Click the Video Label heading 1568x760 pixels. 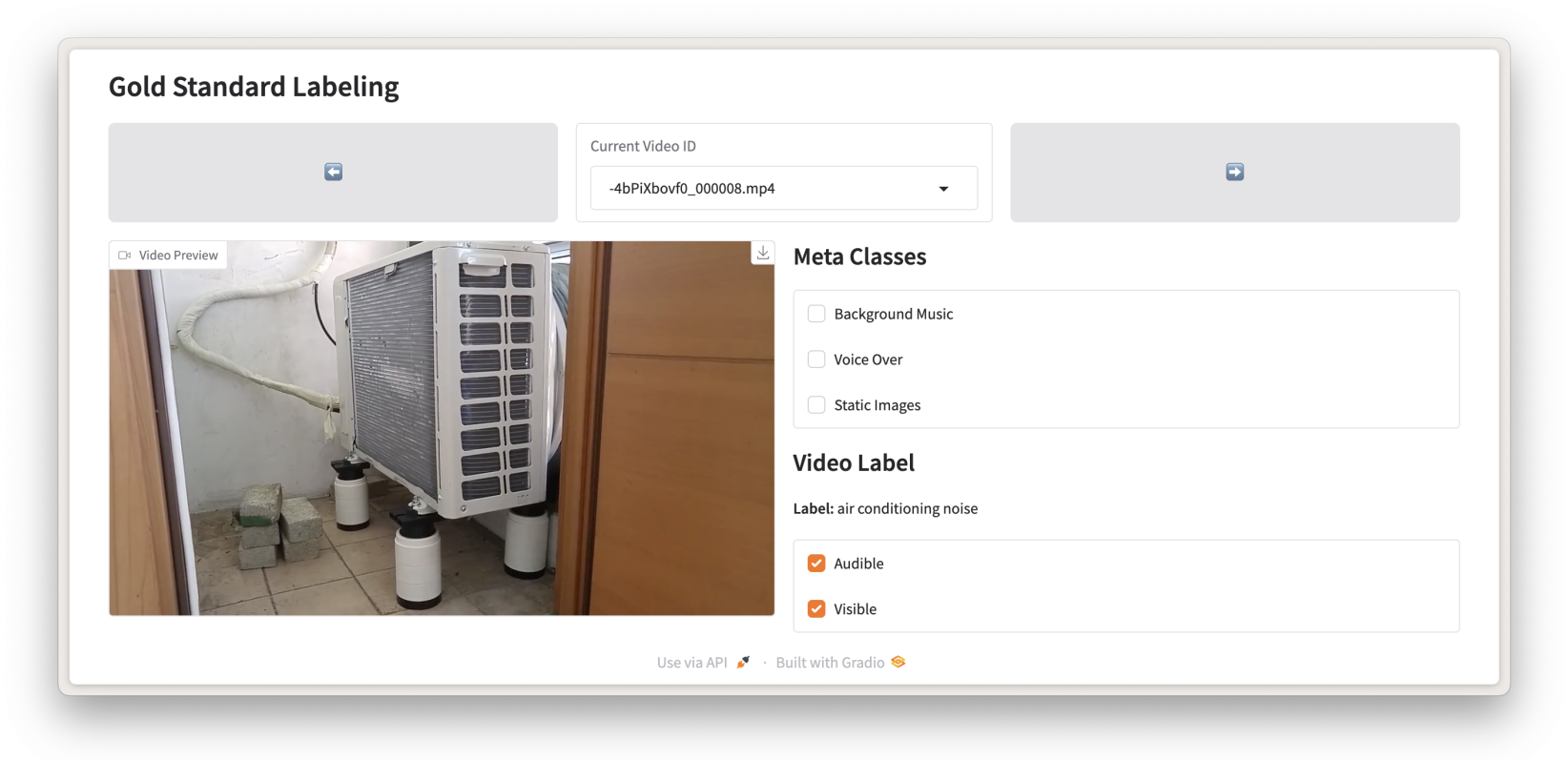(x=854, y=462)
